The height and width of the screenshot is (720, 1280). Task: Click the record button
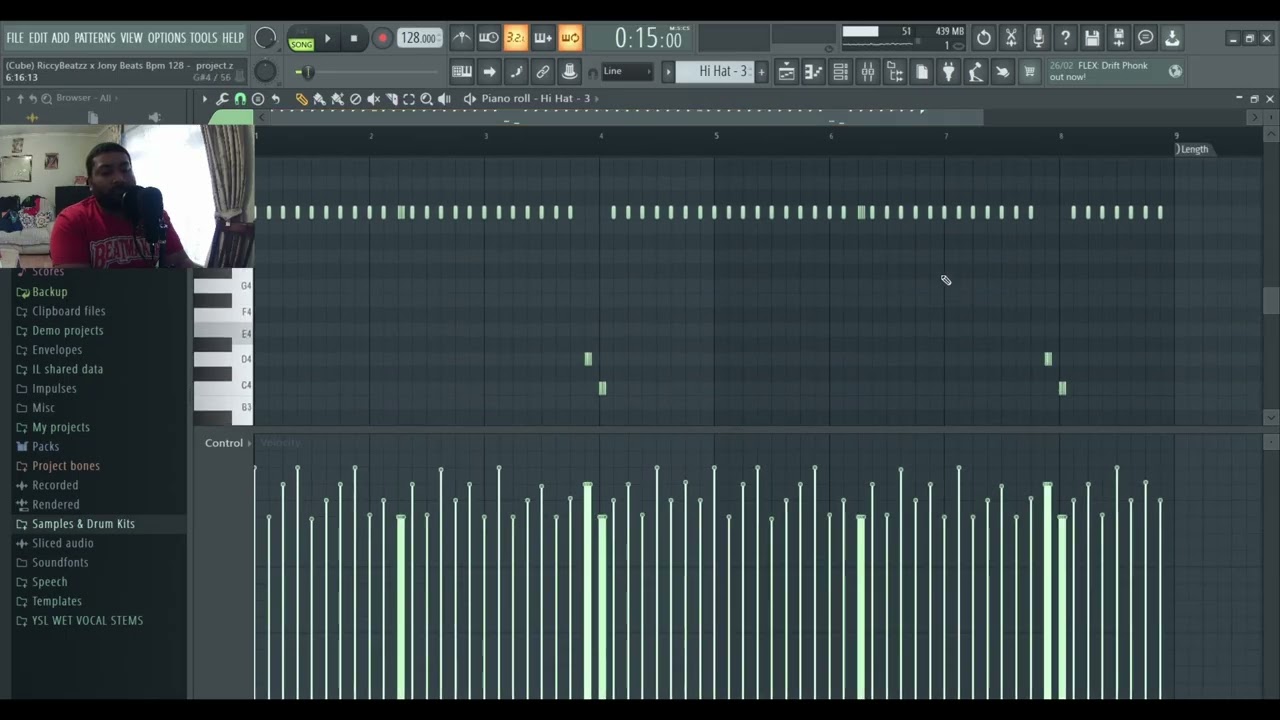382,39
